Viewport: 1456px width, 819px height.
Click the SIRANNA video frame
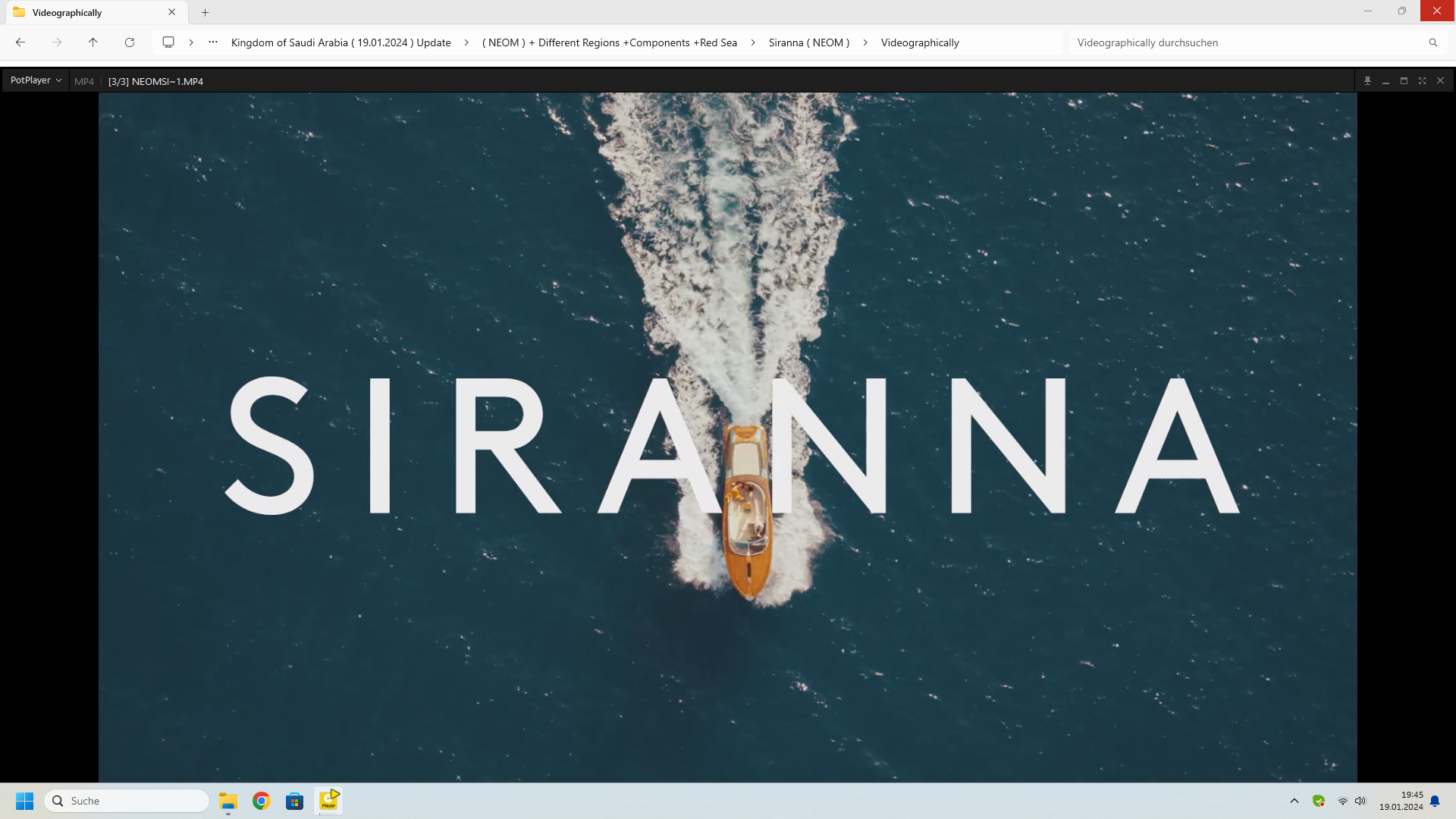(x=728, y=438)
